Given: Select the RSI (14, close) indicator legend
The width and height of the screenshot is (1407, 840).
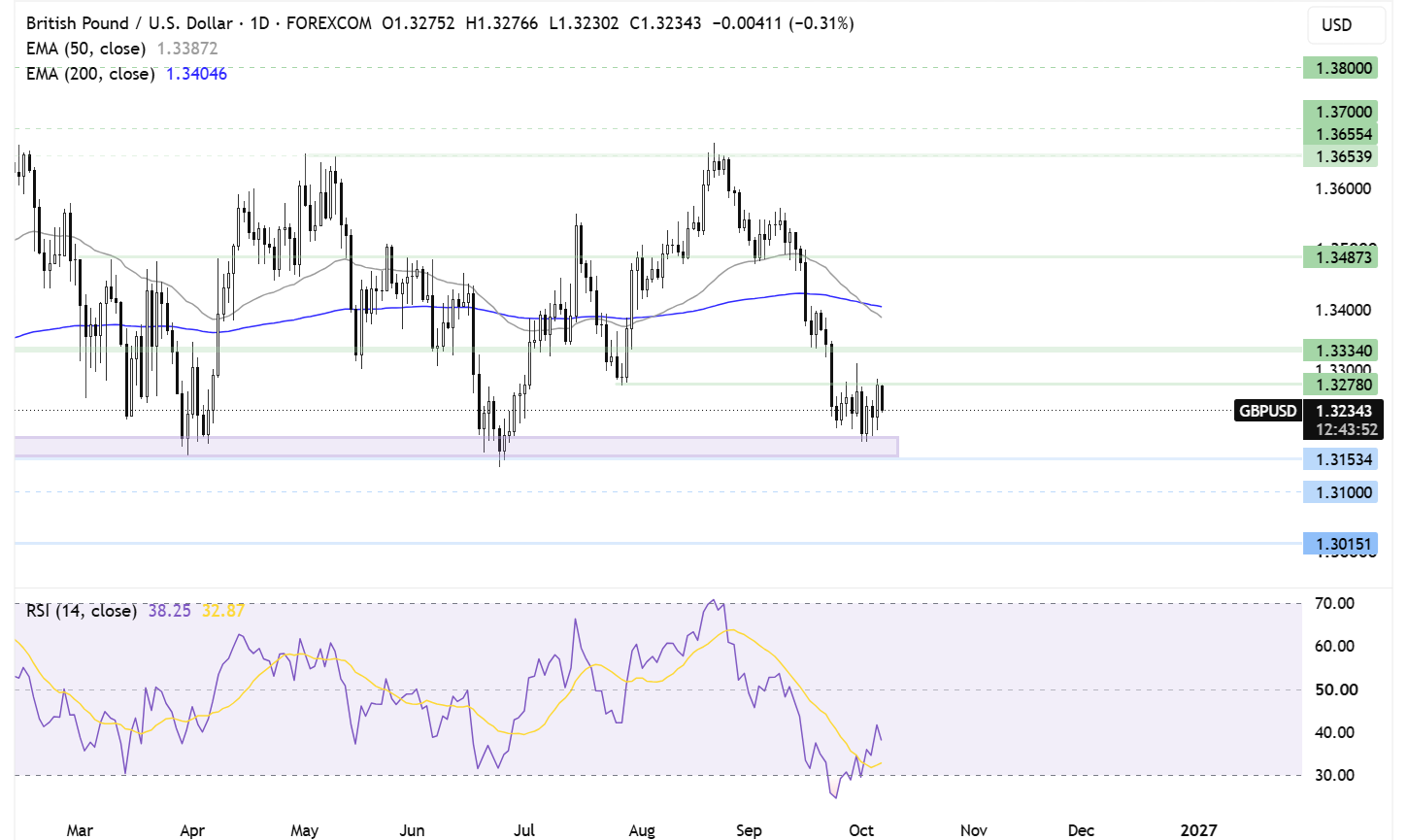Looking at the screenshot, I should click(x=82, y=611).
